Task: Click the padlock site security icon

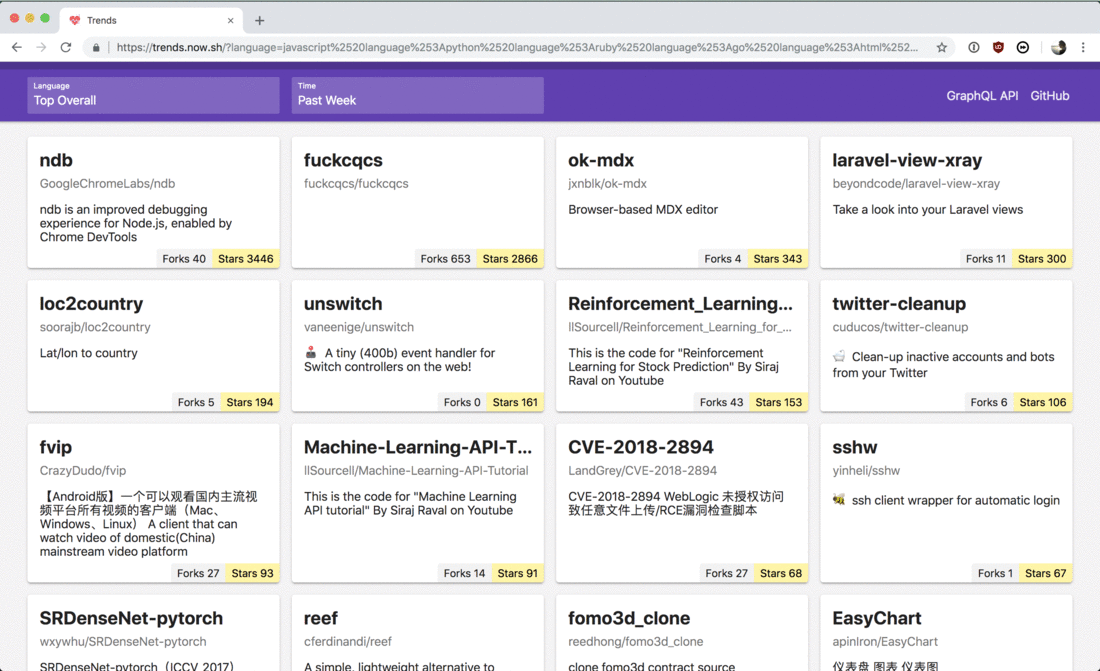Action: pos(97,47)
